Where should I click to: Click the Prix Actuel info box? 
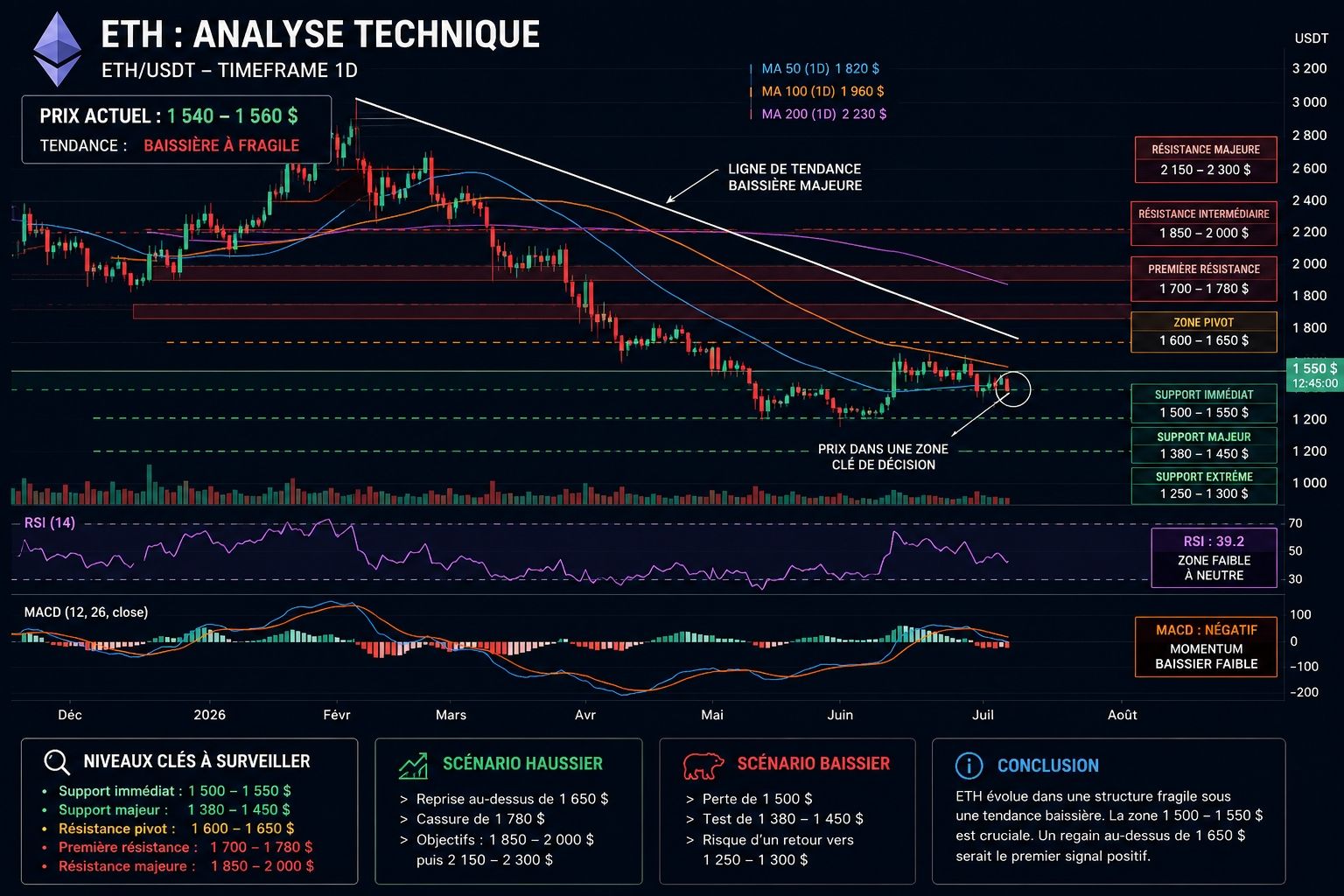(177, 129)
